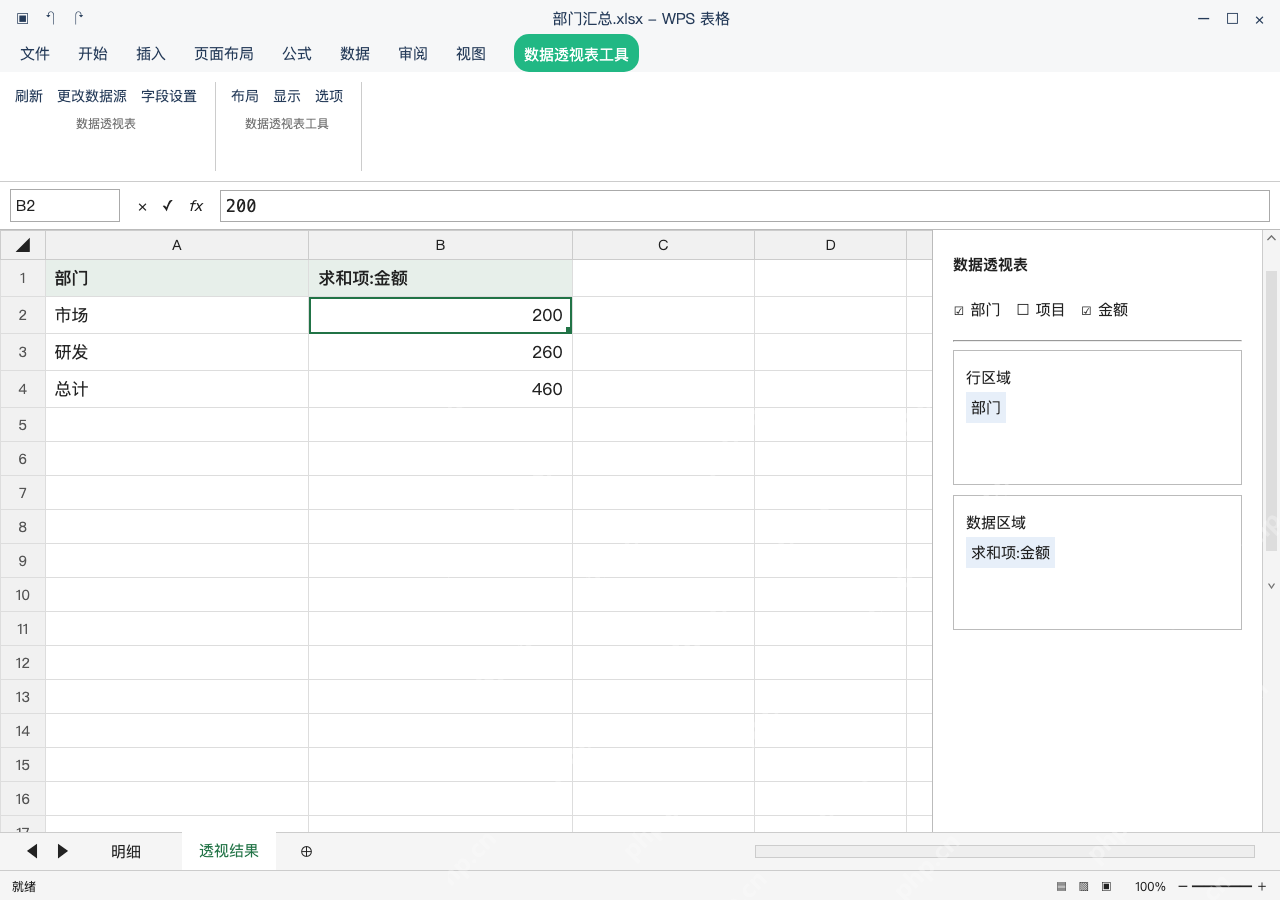1280x900 pixels.
Task: Add a new sheet with the ⊕ icon
Action: tap(307, 851)
